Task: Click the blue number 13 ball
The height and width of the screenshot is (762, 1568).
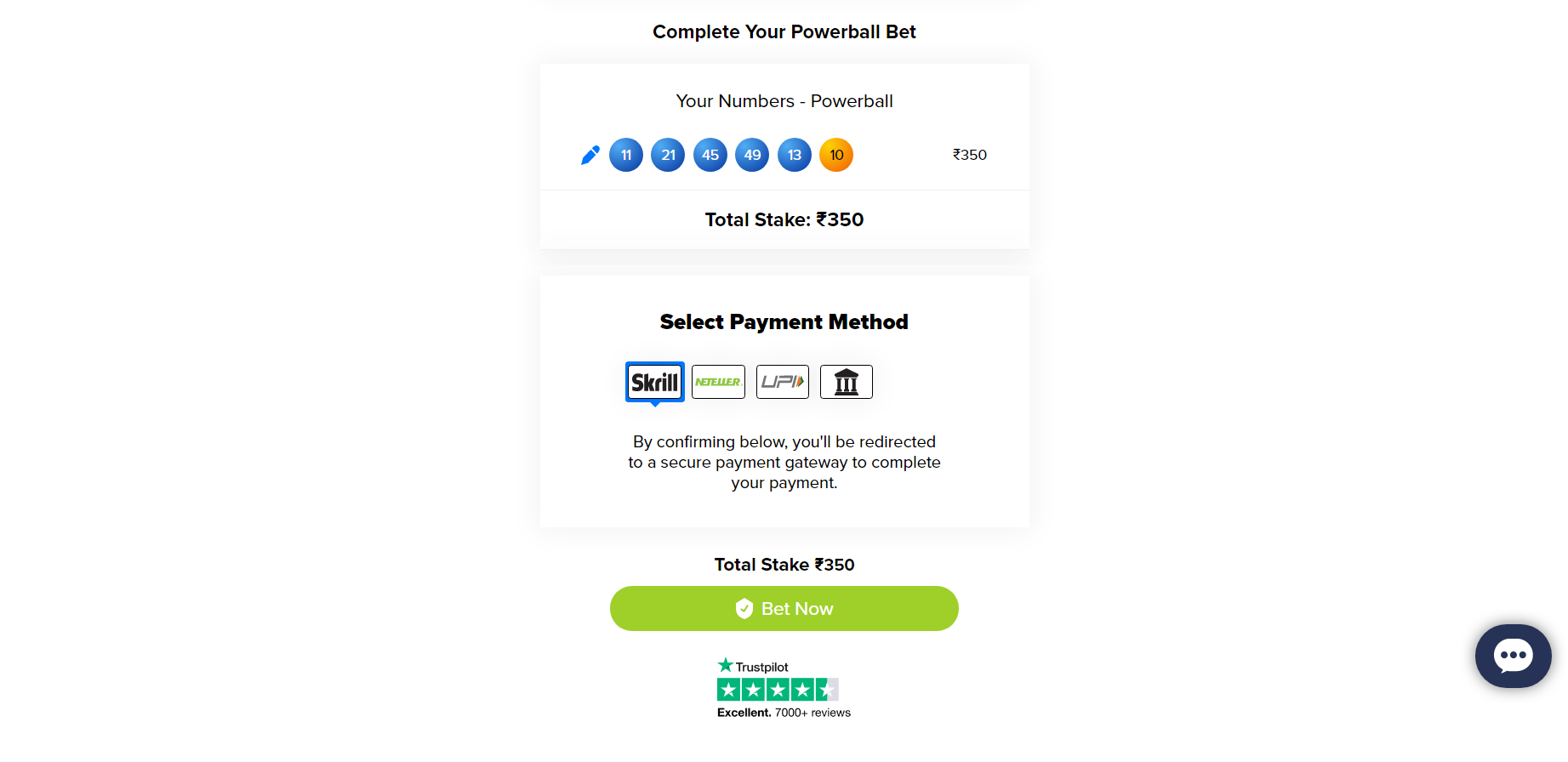Action: pyautogui.click(x=795, y=155)
